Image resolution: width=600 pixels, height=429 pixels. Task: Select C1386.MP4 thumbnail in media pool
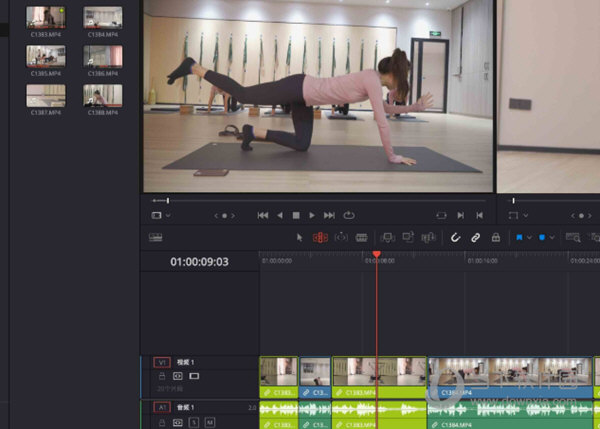103,56
